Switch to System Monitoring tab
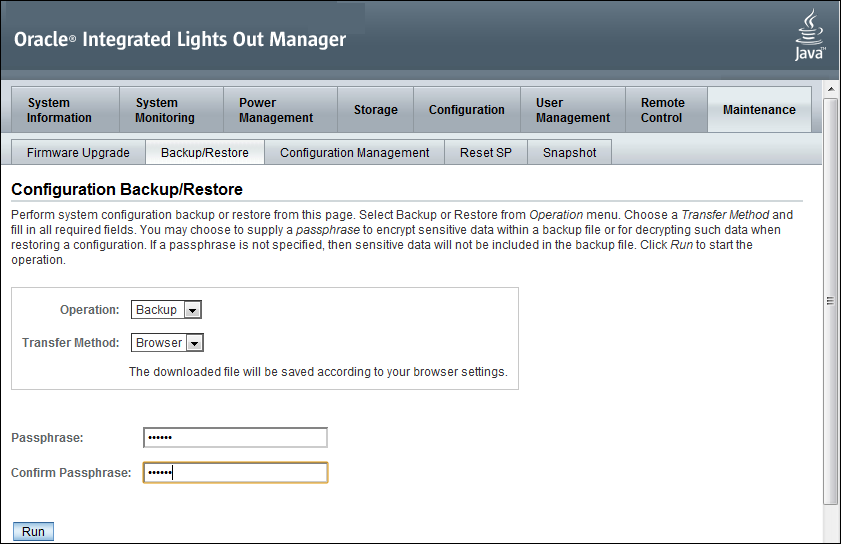The height and width of the screenshot is (544, 841). pyautogui.click(x=171, y=110)
